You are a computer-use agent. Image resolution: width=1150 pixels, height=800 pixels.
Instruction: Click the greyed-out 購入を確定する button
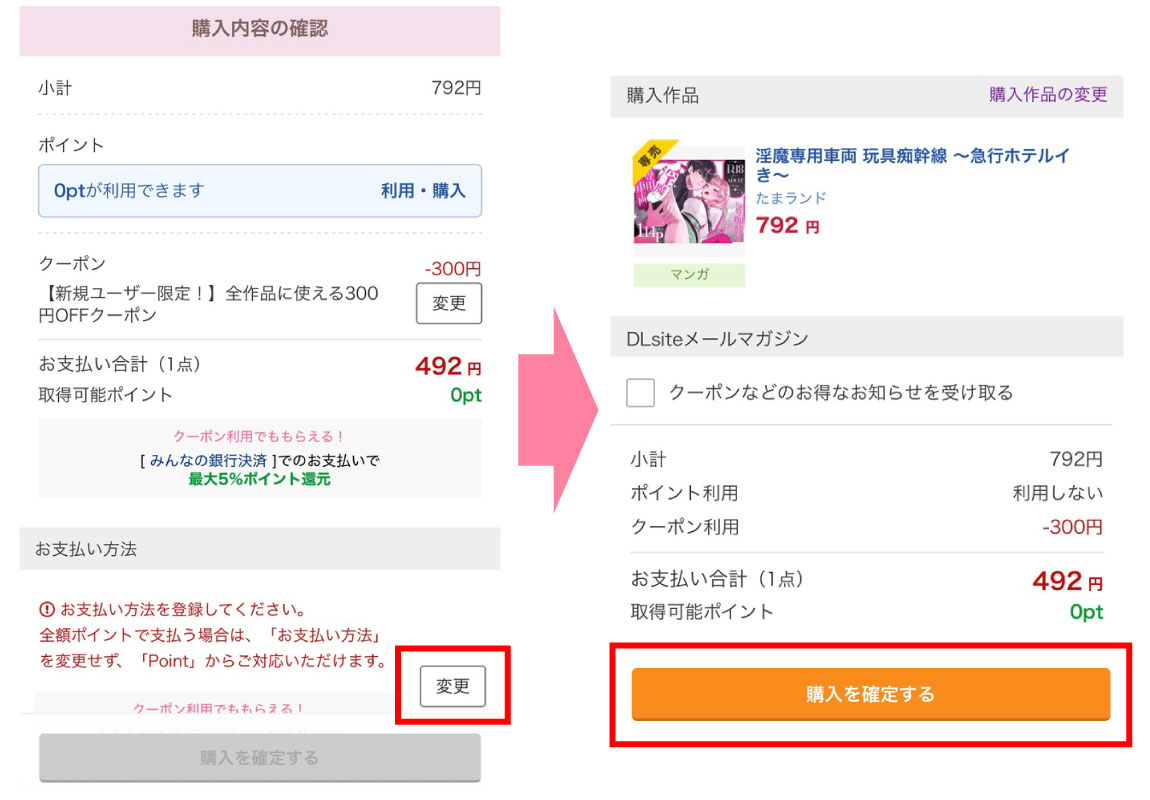coord(260,757)
